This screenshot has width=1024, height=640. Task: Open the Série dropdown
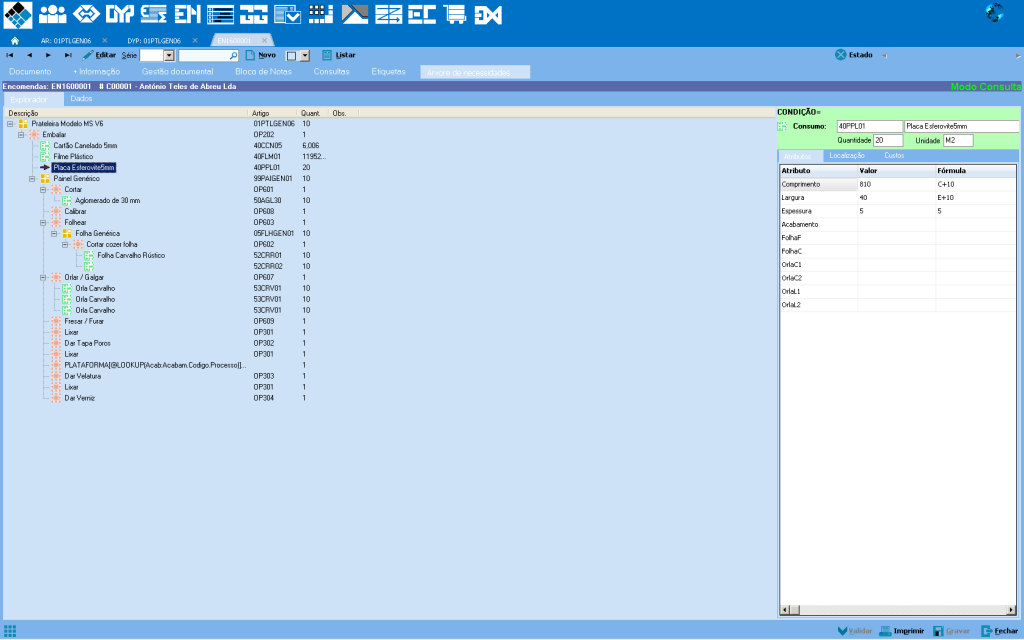(169, 56)
